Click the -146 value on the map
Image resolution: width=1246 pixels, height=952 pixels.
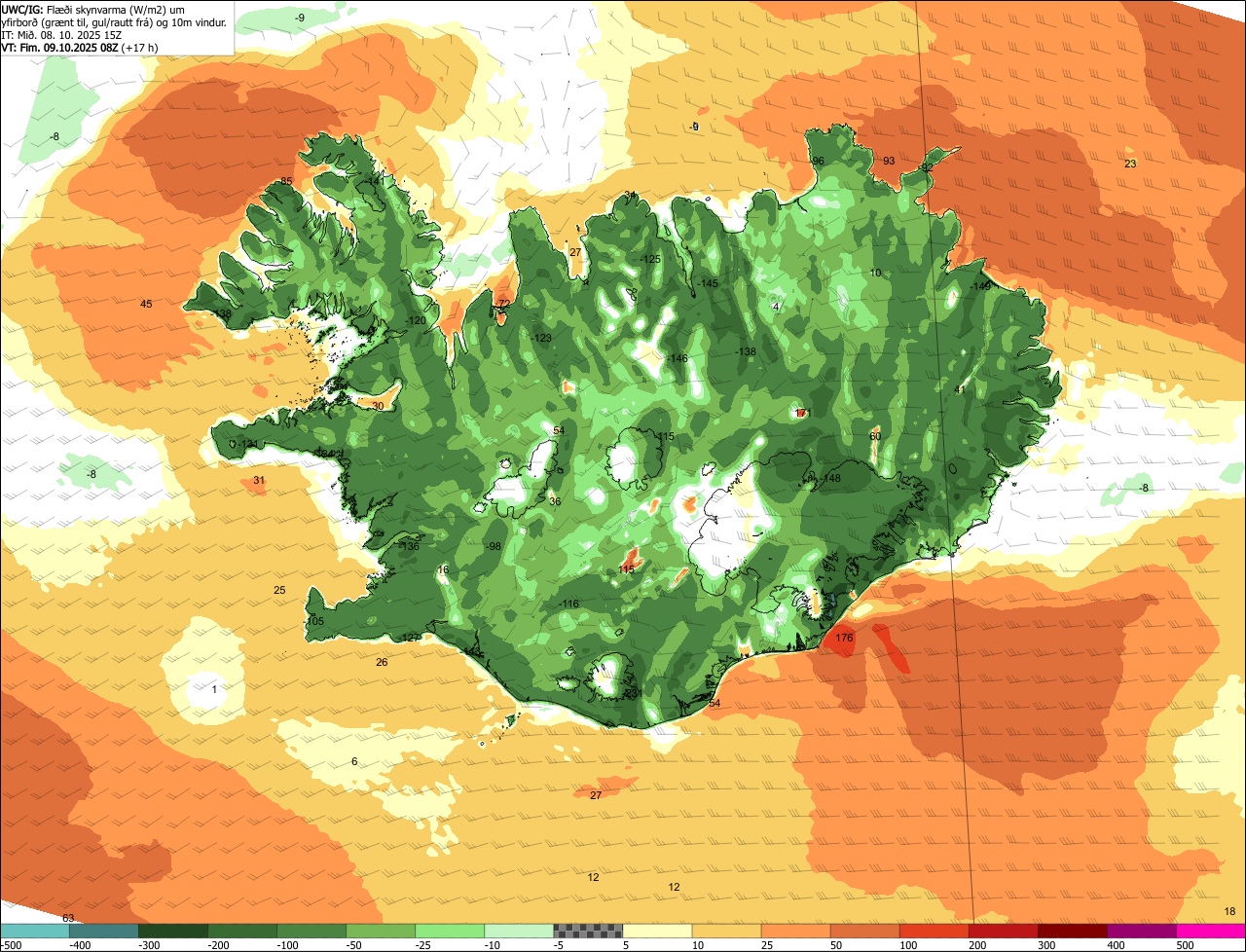[x=678, y=358]
